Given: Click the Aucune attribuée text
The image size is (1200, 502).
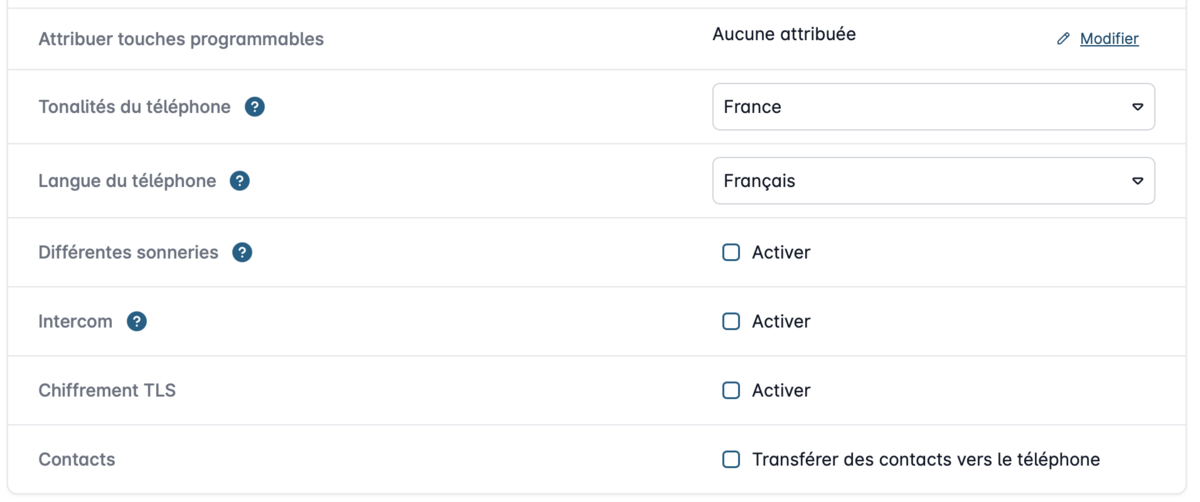Looking at the screenshot, I should coord(784,34).
